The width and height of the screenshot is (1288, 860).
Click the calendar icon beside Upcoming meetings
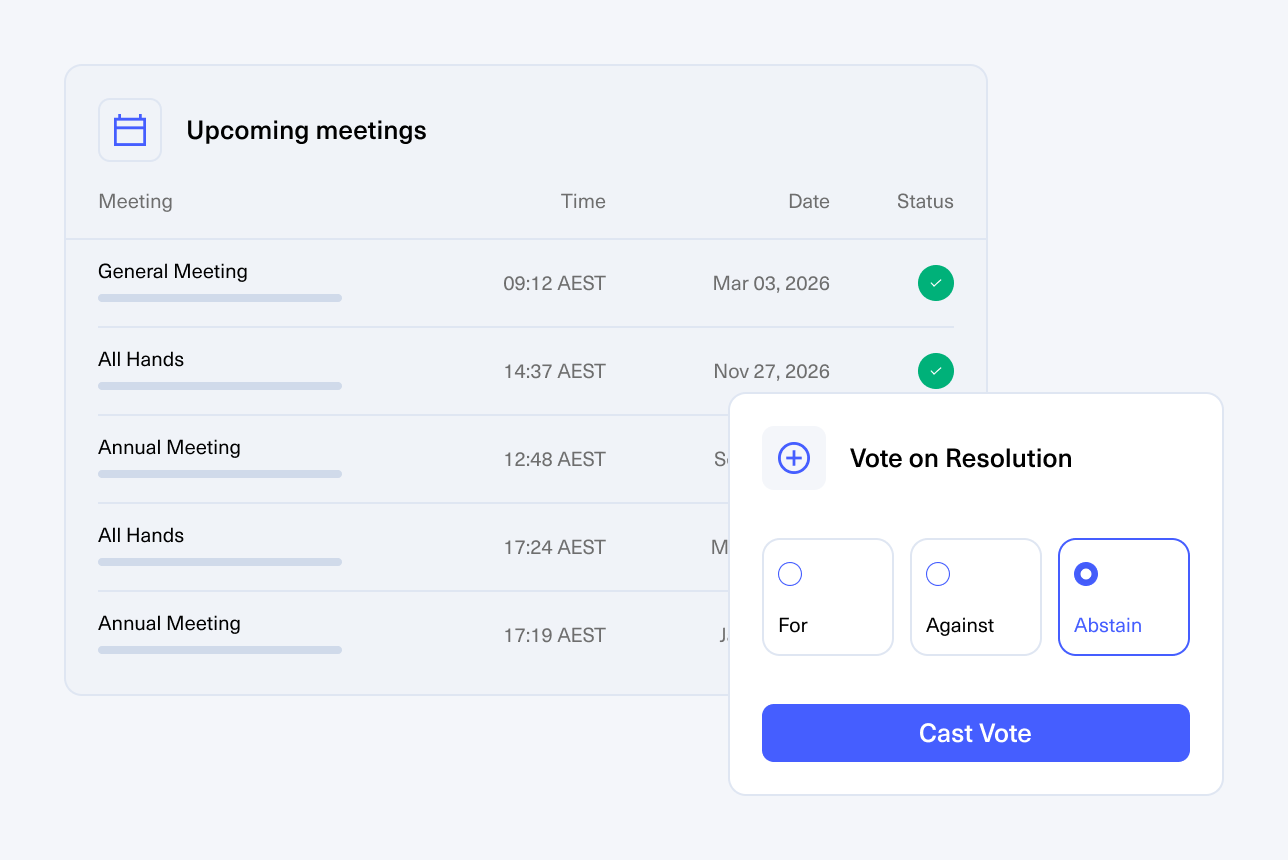(x=130, y=130)
